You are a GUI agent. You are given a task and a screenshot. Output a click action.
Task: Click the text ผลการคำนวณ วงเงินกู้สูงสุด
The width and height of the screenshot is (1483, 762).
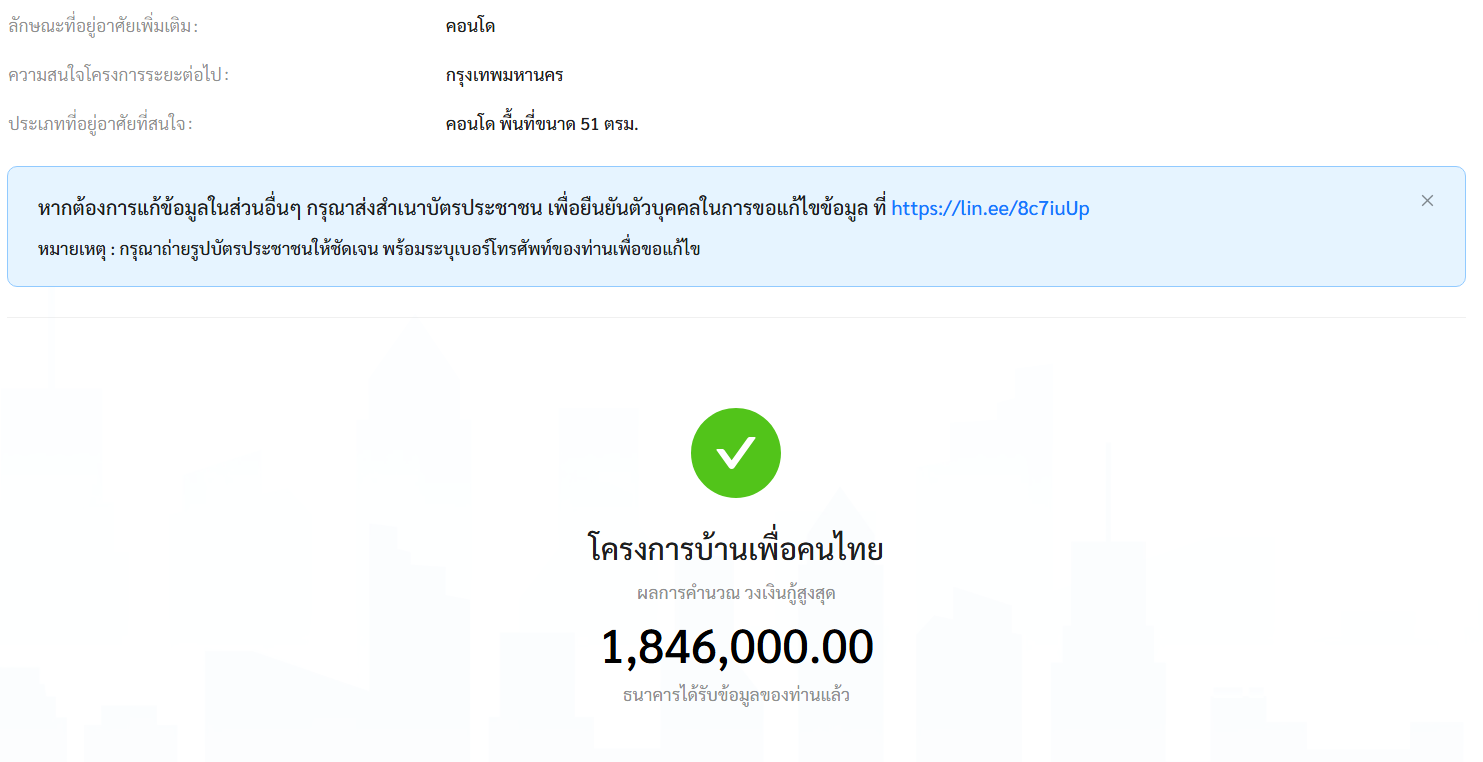point(736,593)
